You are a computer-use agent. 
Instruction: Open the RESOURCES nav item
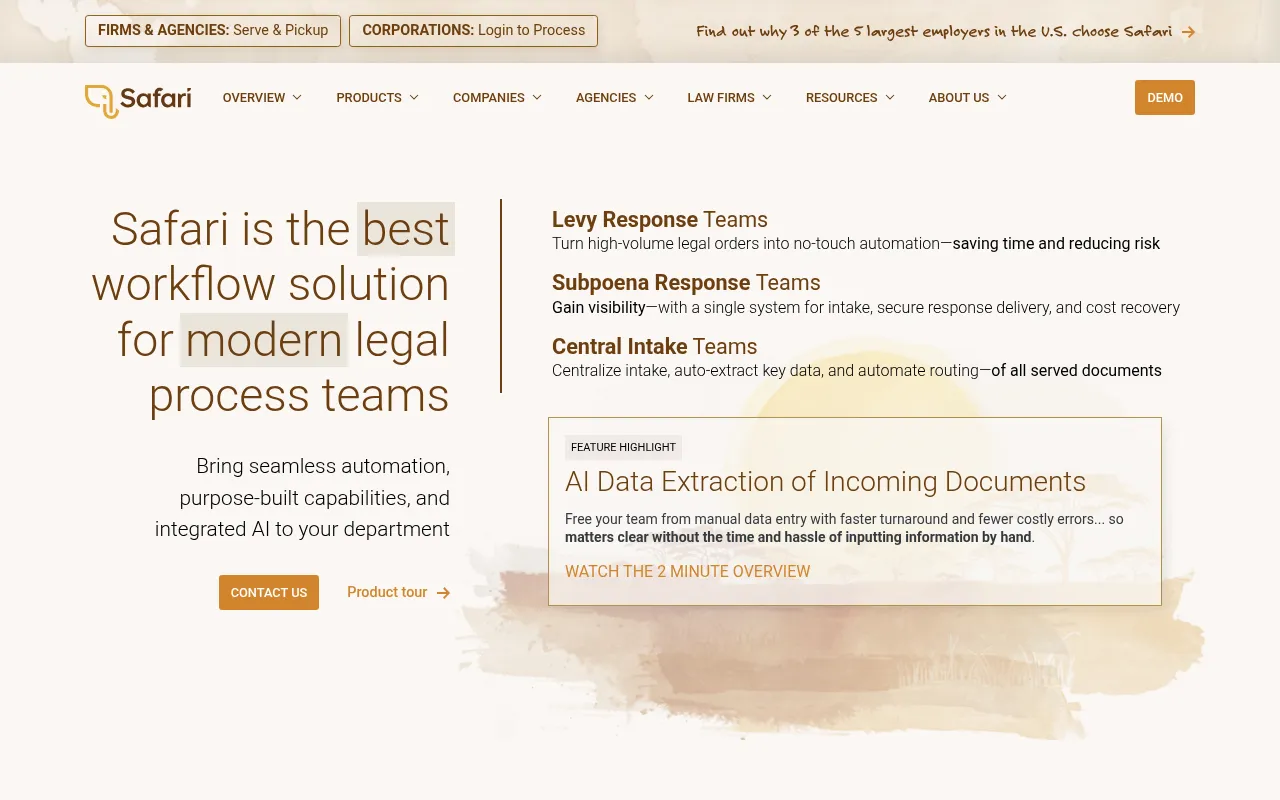click(842, 98)
